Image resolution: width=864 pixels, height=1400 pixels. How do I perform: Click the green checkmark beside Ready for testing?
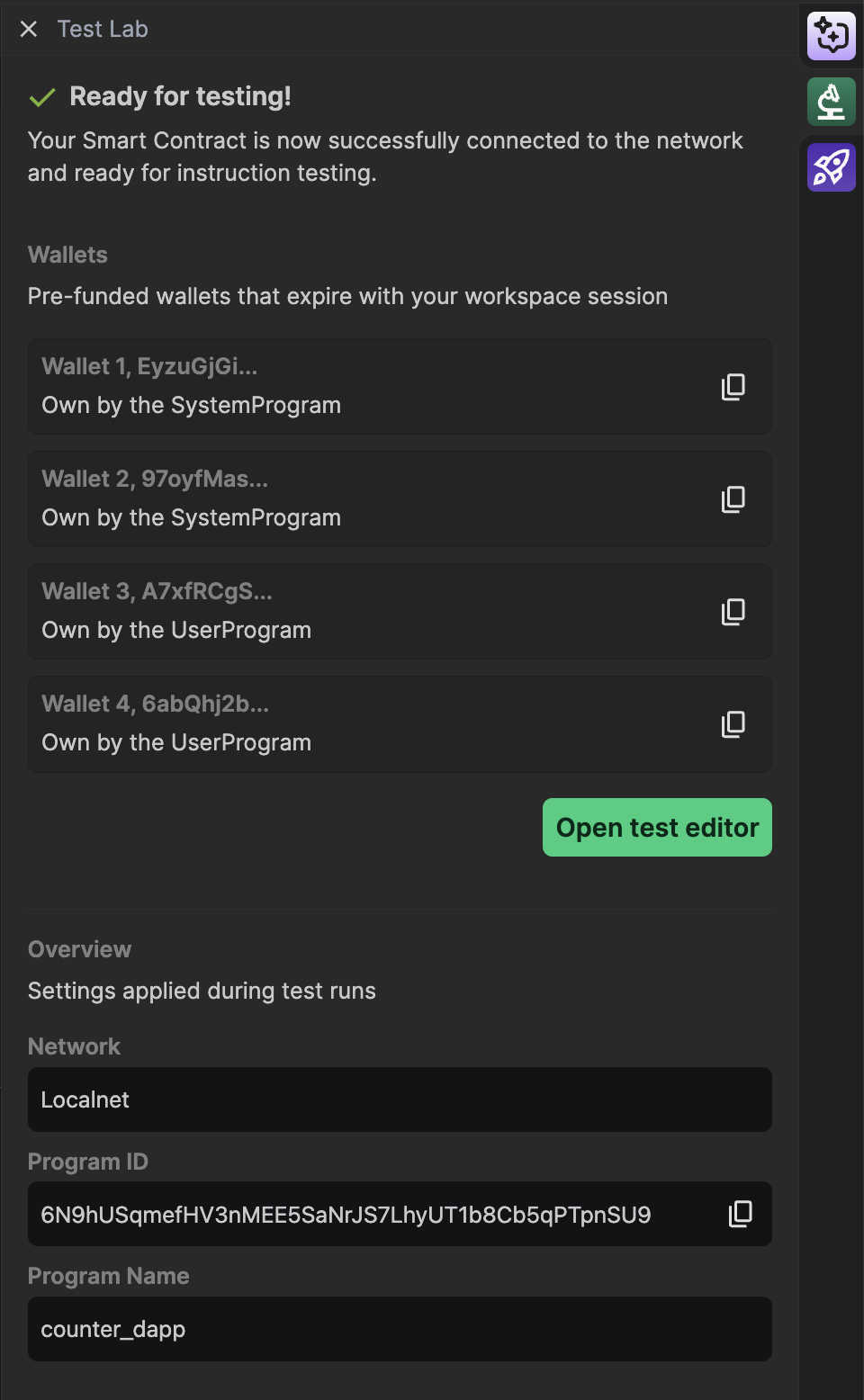41,96
